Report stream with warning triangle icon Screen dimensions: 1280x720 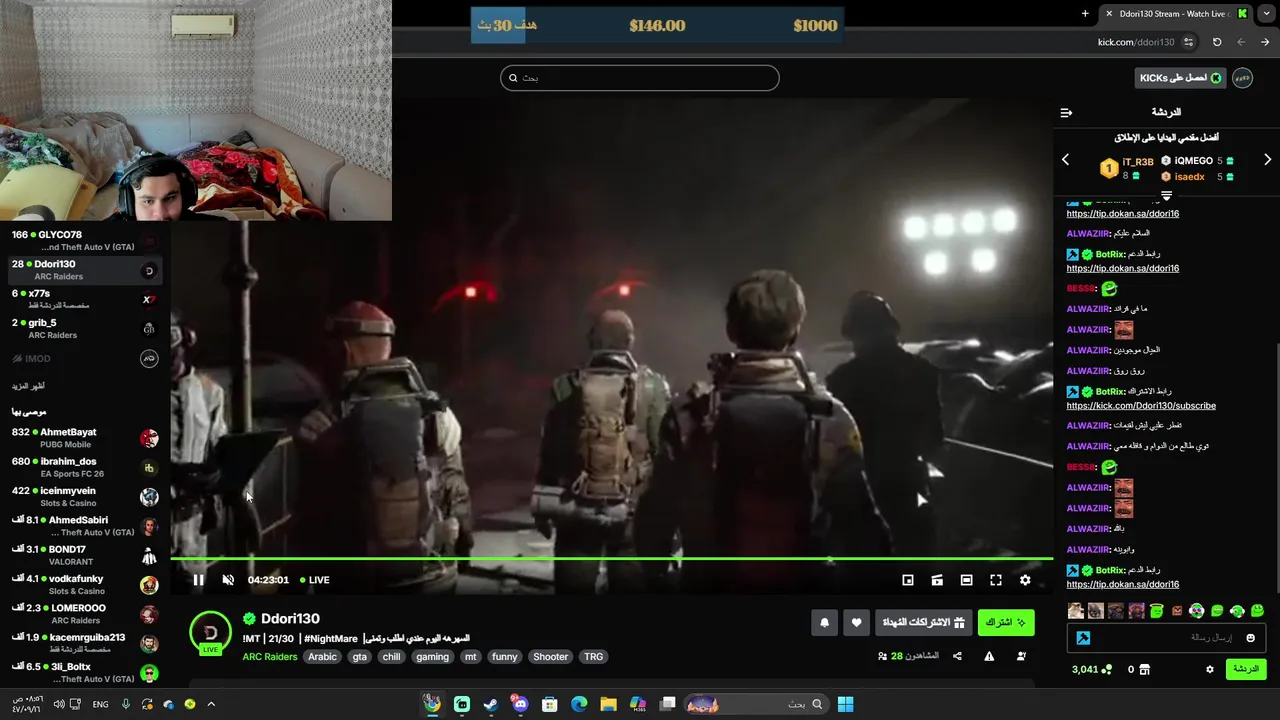pyautogui.click(x=989, y=656)
